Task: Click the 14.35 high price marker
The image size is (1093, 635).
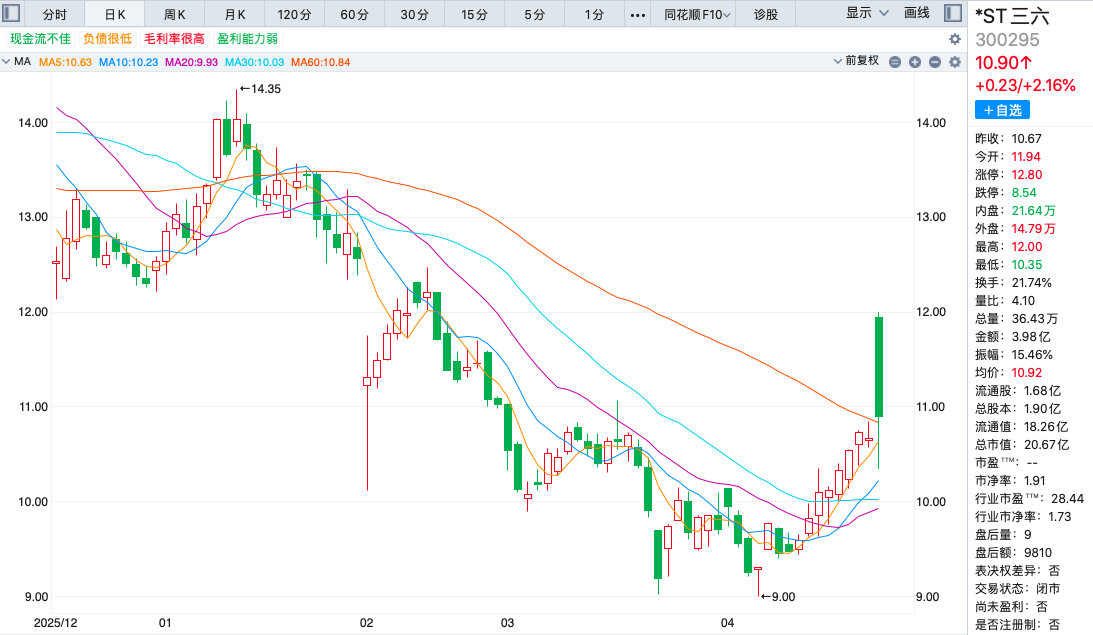Action: click(x=260, y=89)
